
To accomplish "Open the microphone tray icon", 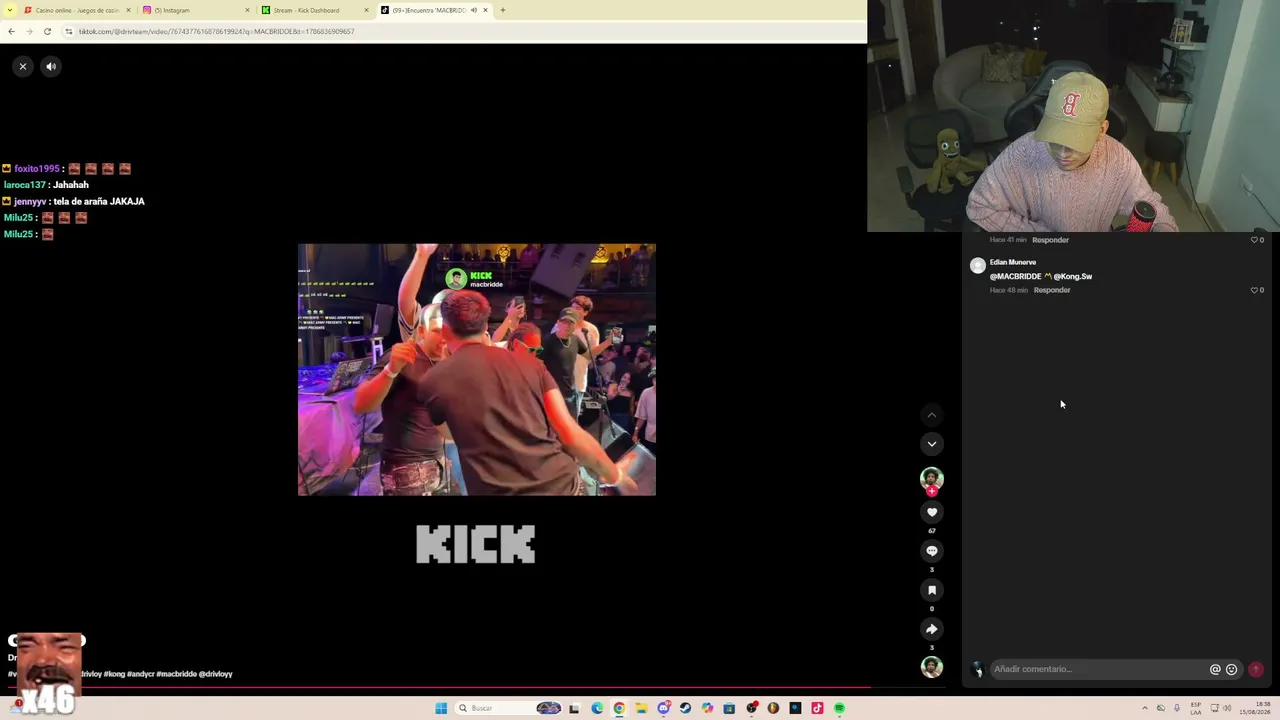I will pyautogui.click(x=1177, y=708).
